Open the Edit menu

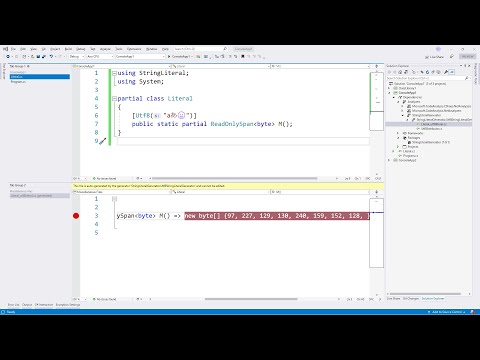(x=23, y=49)
